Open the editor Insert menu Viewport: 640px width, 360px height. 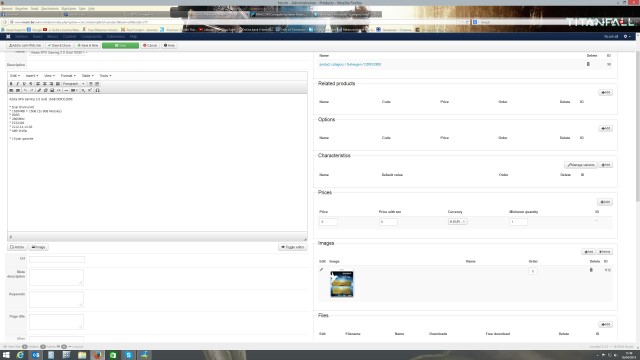pyautogui.click(x=31, y=76)
